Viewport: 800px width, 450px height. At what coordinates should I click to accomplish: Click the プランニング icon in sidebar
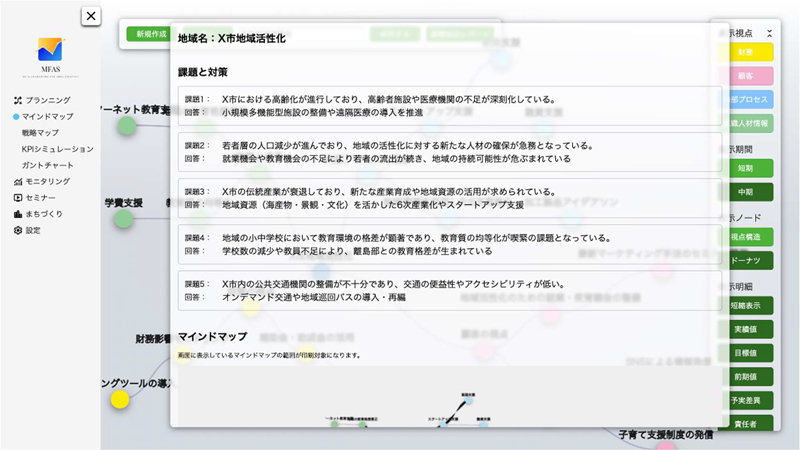(18, 100)
